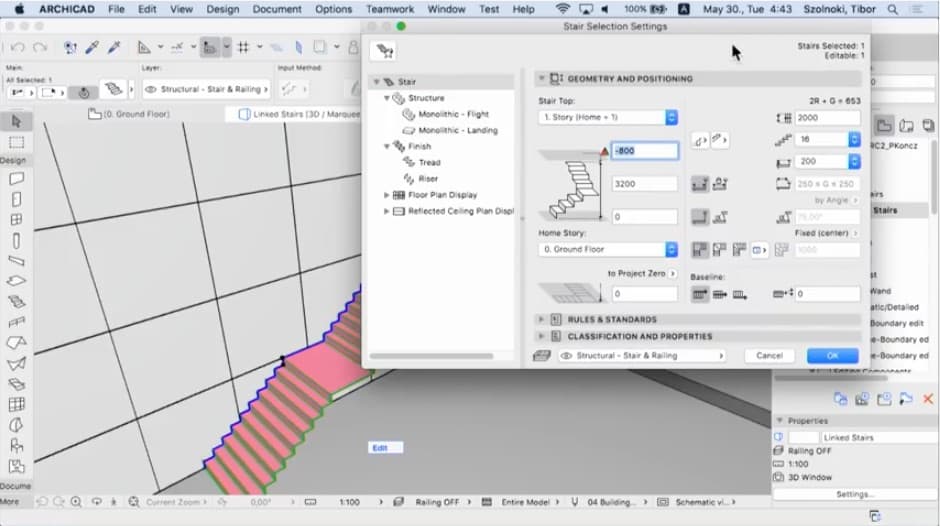Select the third Baseline position option
The image size is (940, 526).
(x=740, y=294)
